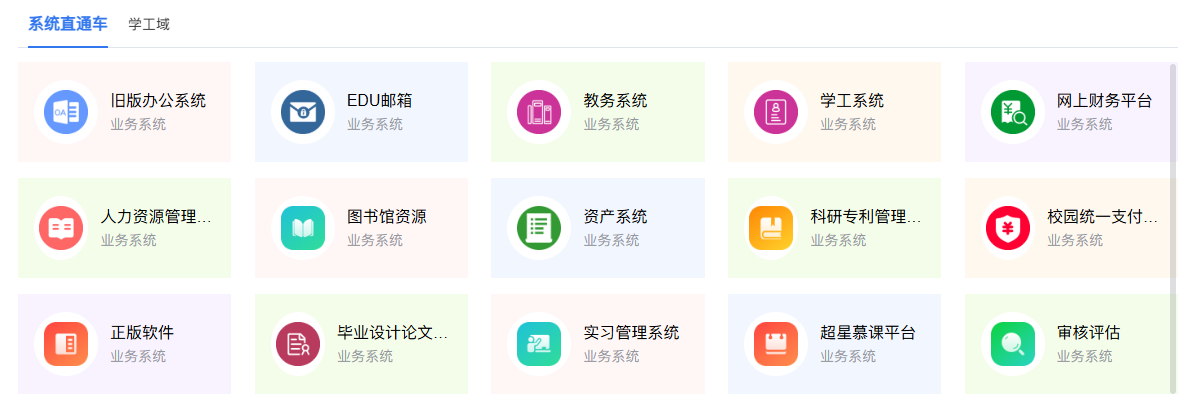
Task: Open the 学工系统 profile icon
Action: [775, 112]
